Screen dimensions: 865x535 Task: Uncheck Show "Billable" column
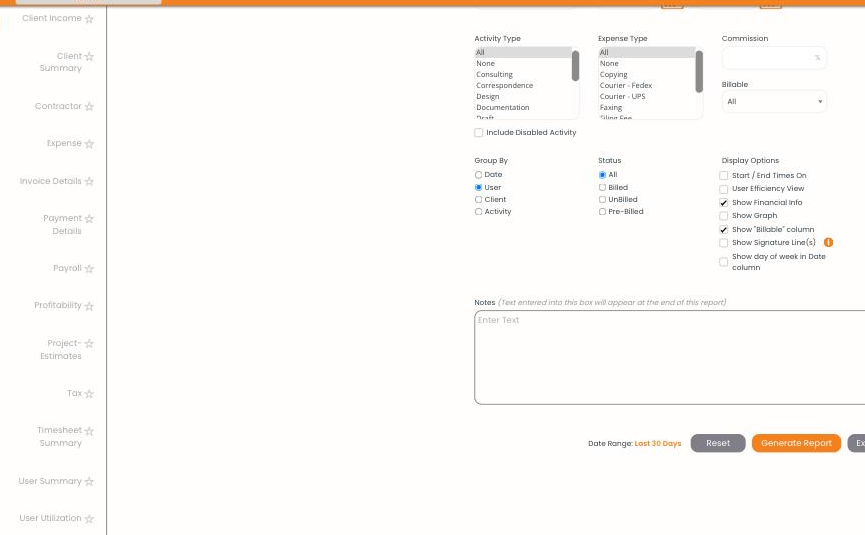(724, 229)
